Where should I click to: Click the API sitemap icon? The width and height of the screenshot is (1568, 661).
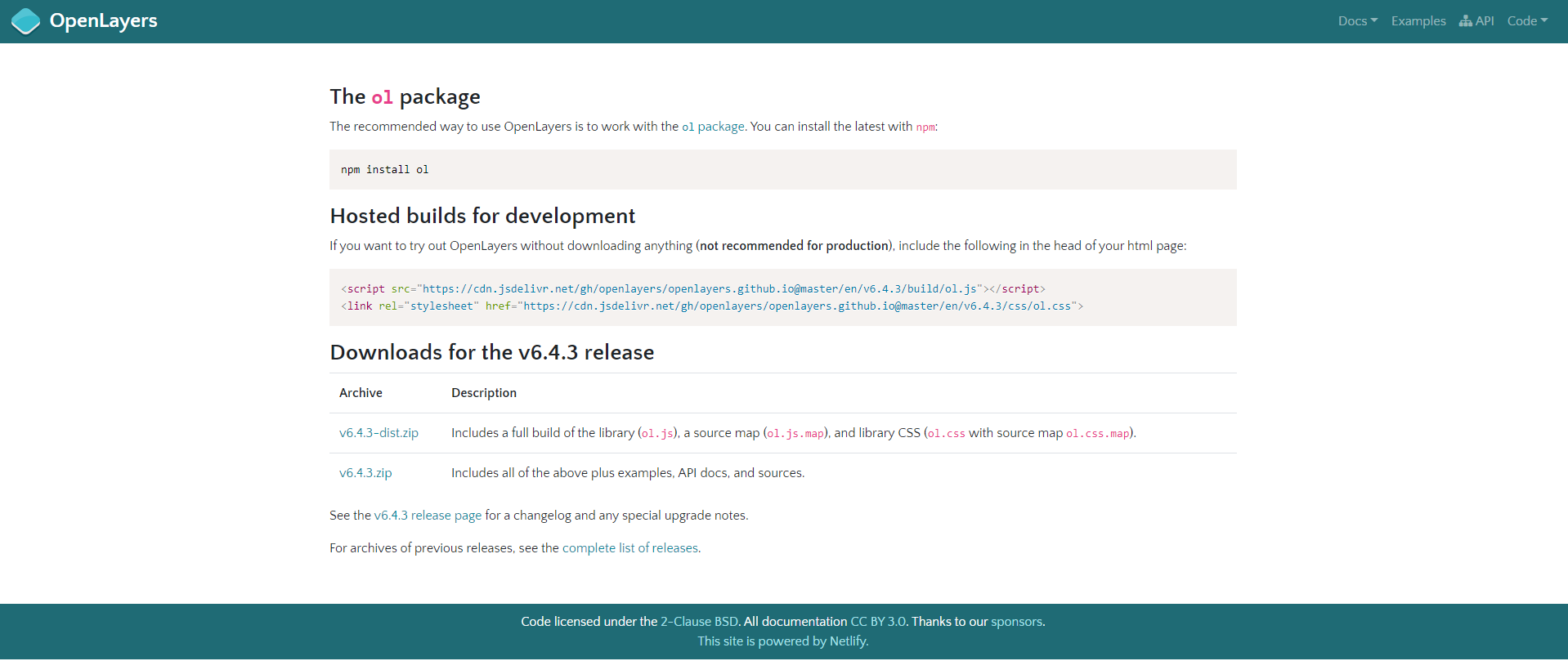pyautogui.click(x=1466, y=21)
